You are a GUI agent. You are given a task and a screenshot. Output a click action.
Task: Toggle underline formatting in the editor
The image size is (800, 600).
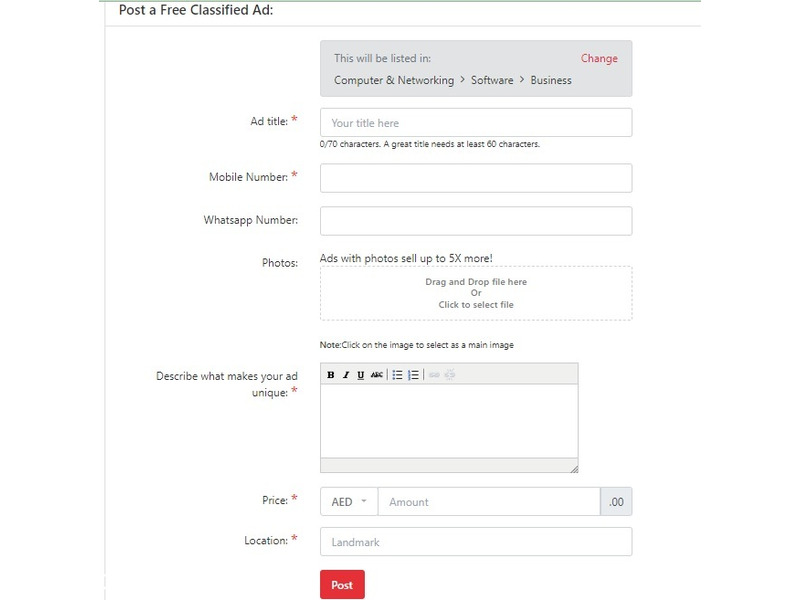click(x=361, y=375)
